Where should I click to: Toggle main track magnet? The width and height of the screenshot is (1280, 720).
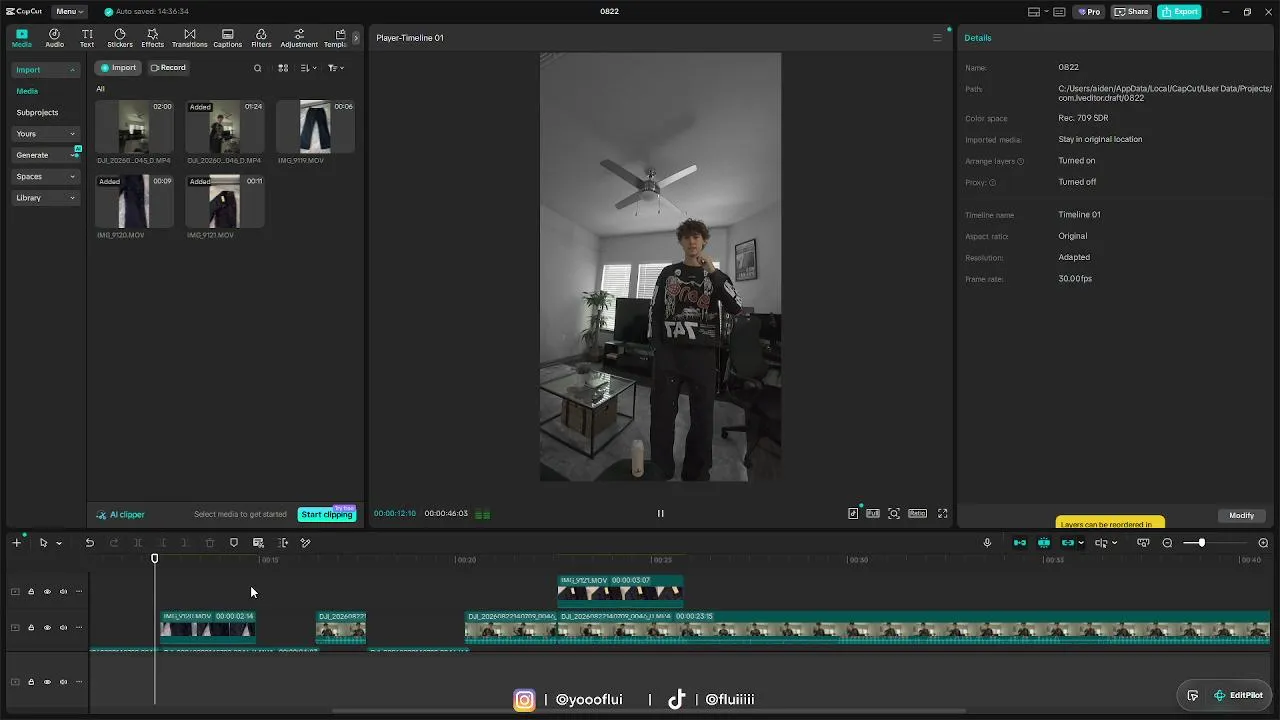coord(1020,543)
